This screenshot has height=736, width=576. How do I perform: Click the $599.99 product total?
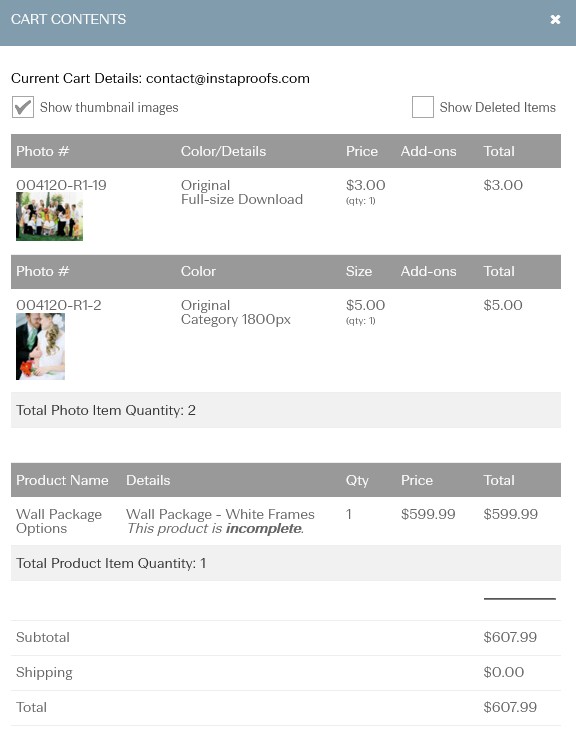coord(510,514)
